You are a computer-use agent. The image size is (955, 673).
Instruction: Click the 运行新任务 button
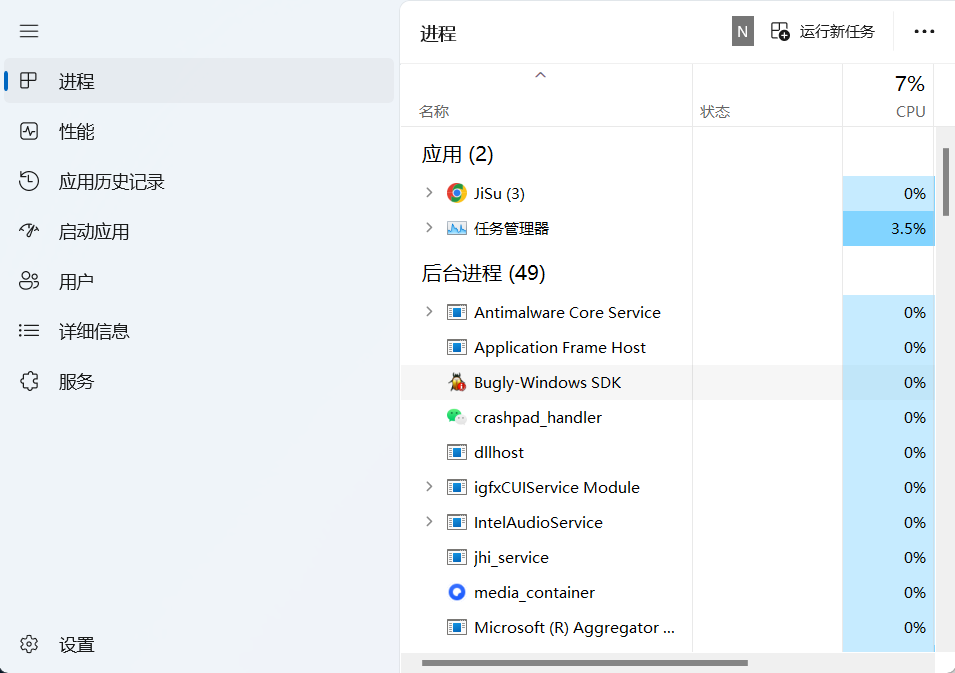[823, 32]
